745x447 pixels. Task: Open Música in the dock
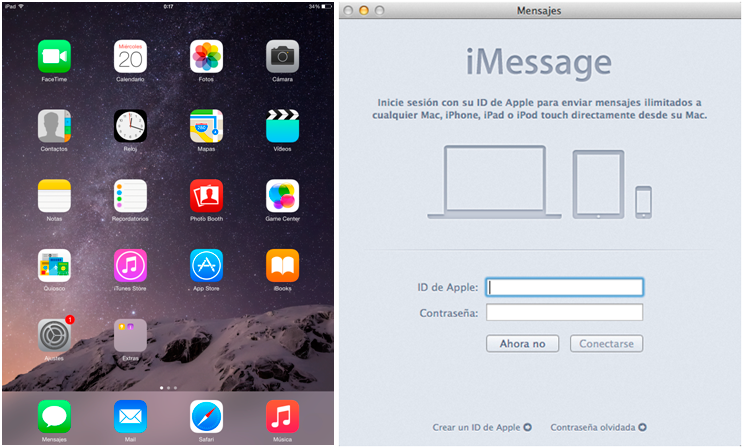point(282,417)
